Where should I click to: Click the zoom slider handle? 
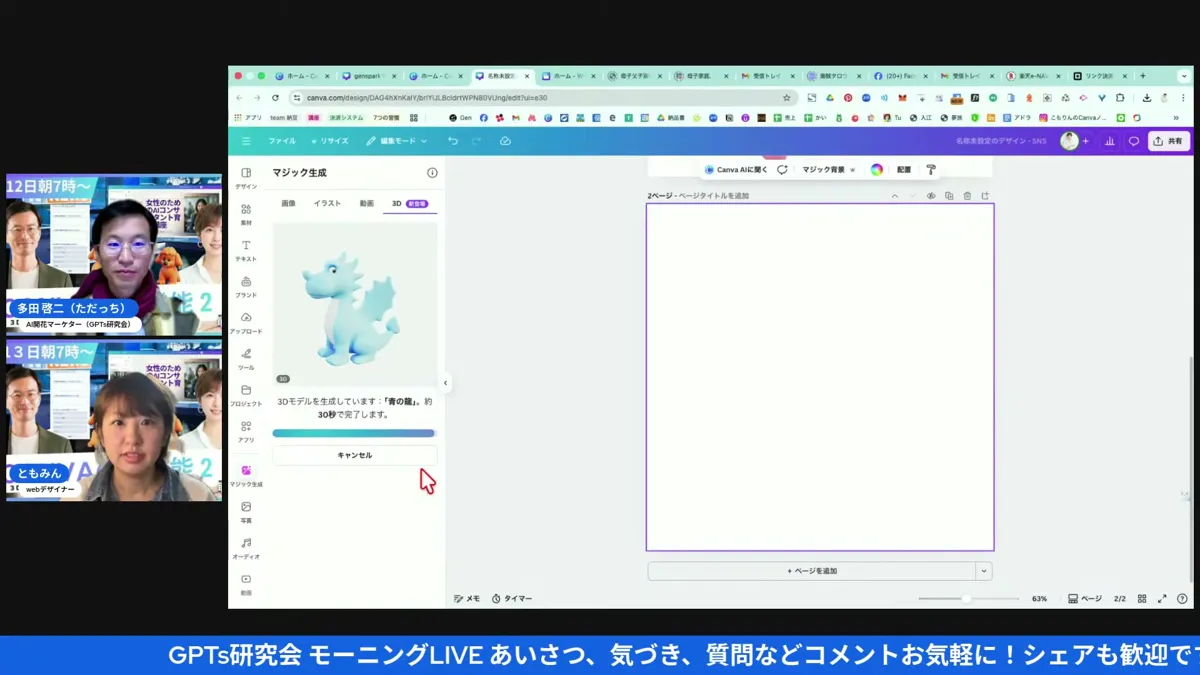point(966,599)
